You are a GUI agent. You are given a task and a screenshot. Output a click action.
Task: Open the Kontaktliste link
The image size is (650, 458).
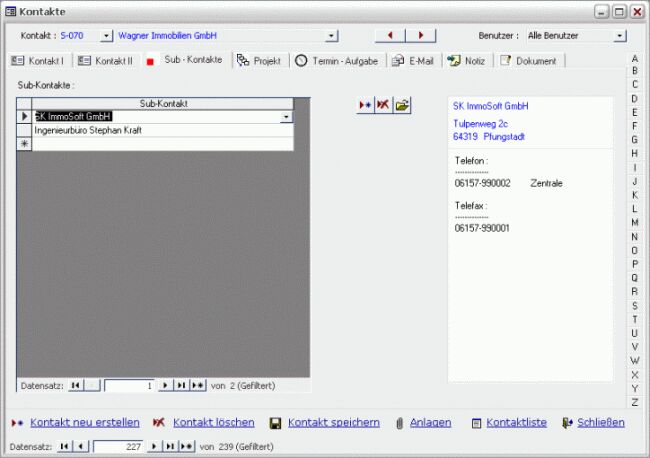(516, 423)
